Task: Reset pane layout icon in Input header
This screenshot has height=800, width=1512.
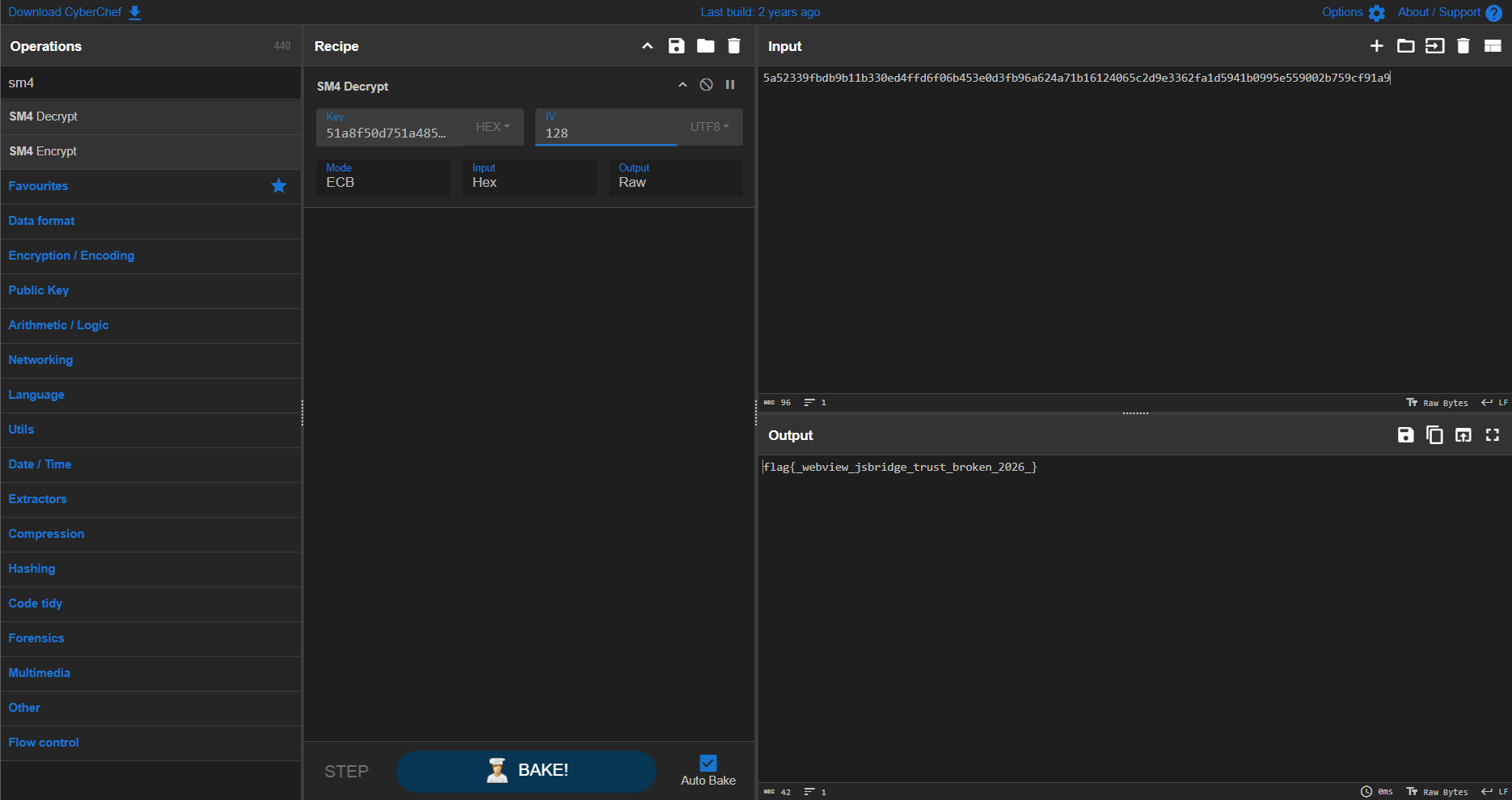Action: (x=1493, y=46)
